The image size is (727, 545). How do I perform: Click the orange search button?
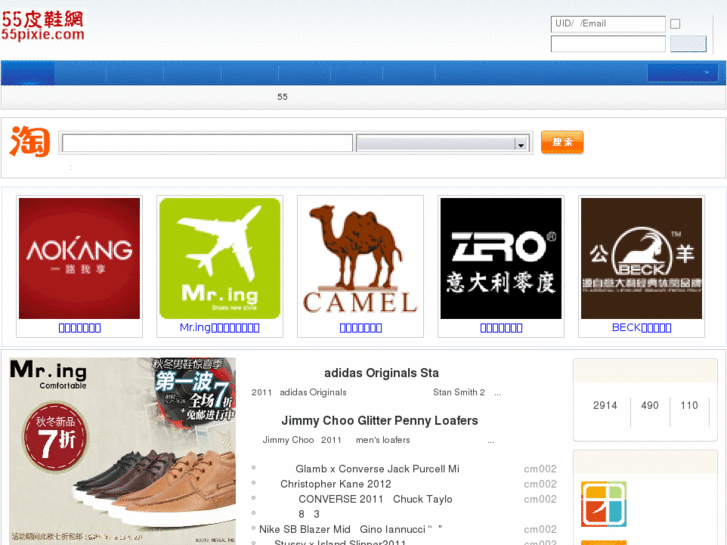tap(562, 142)
